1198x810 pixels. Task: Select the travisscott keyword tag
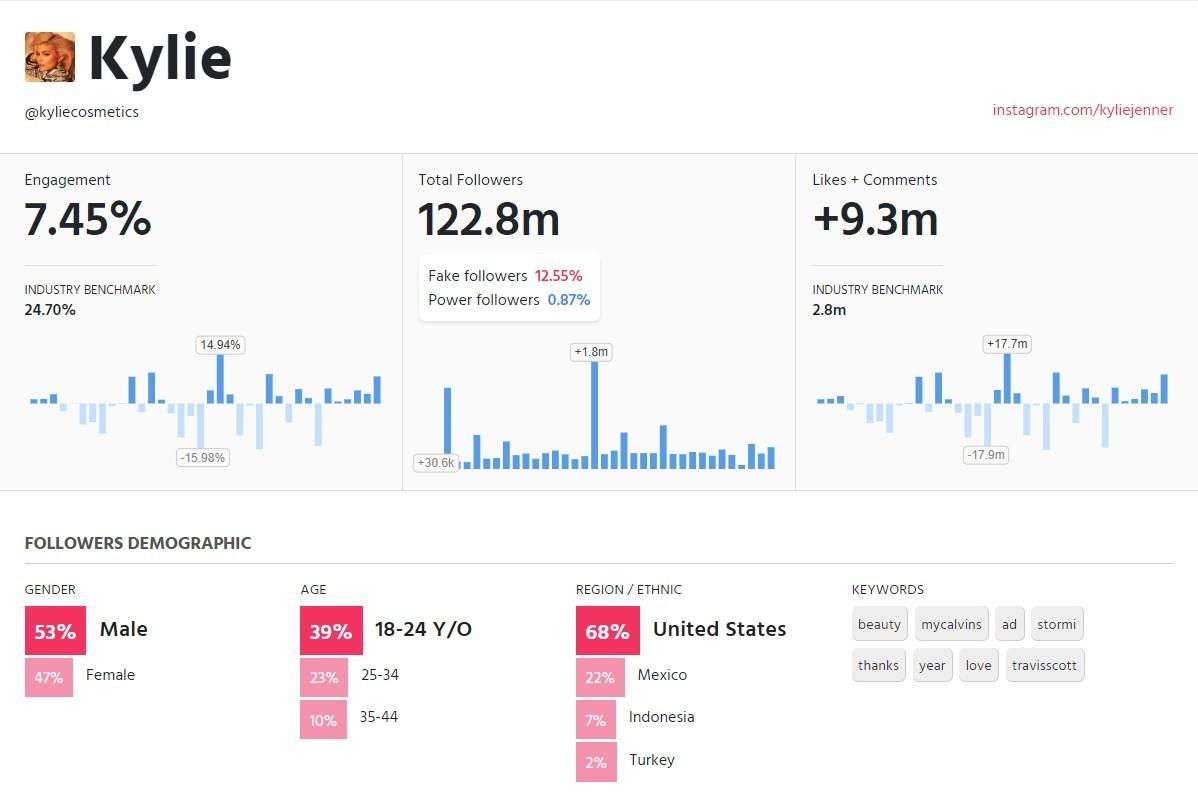click(x=1044, y=665)
